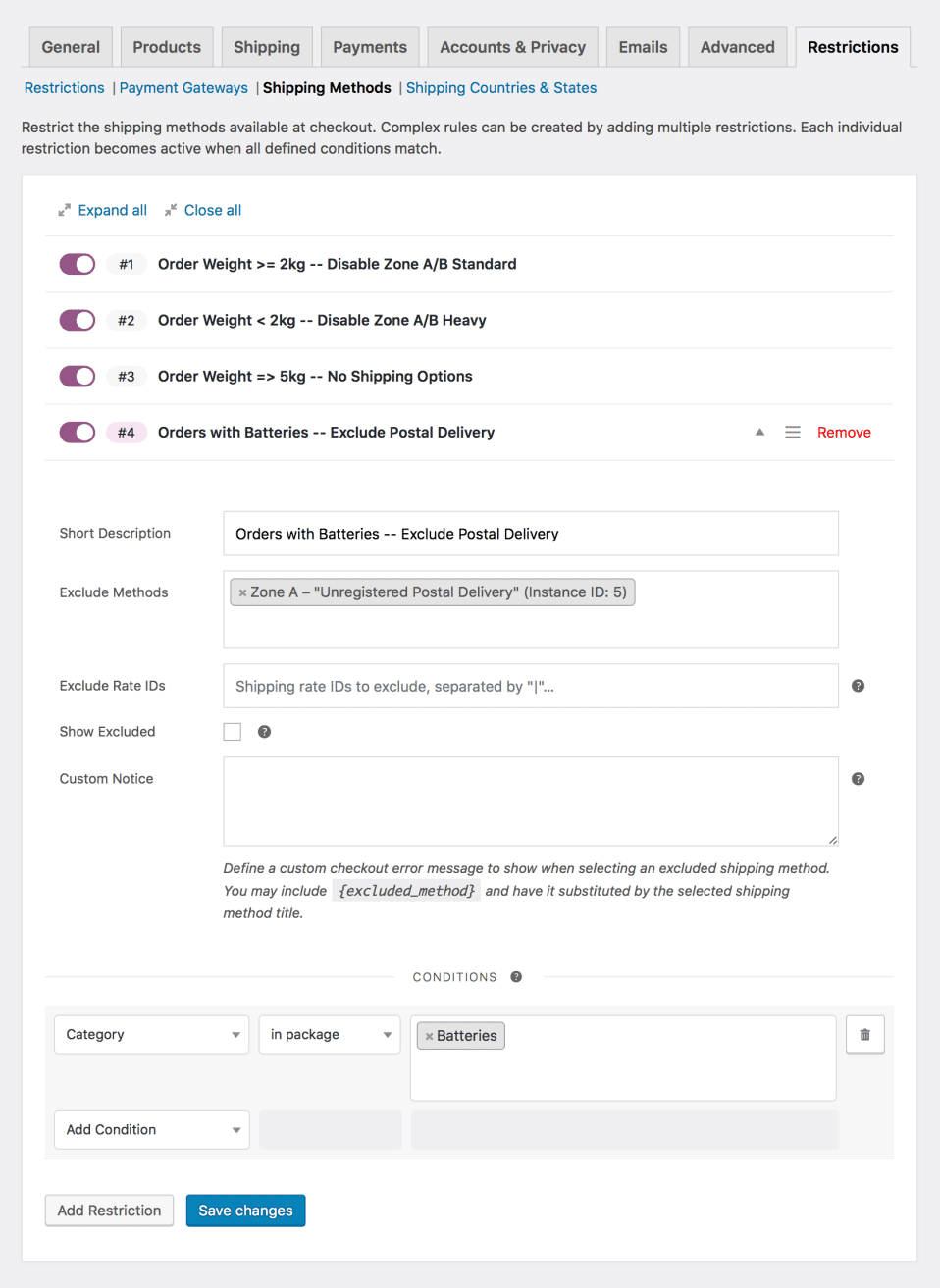Open the General settings tab
940x1288 pixels.
(x=71, y=47)
